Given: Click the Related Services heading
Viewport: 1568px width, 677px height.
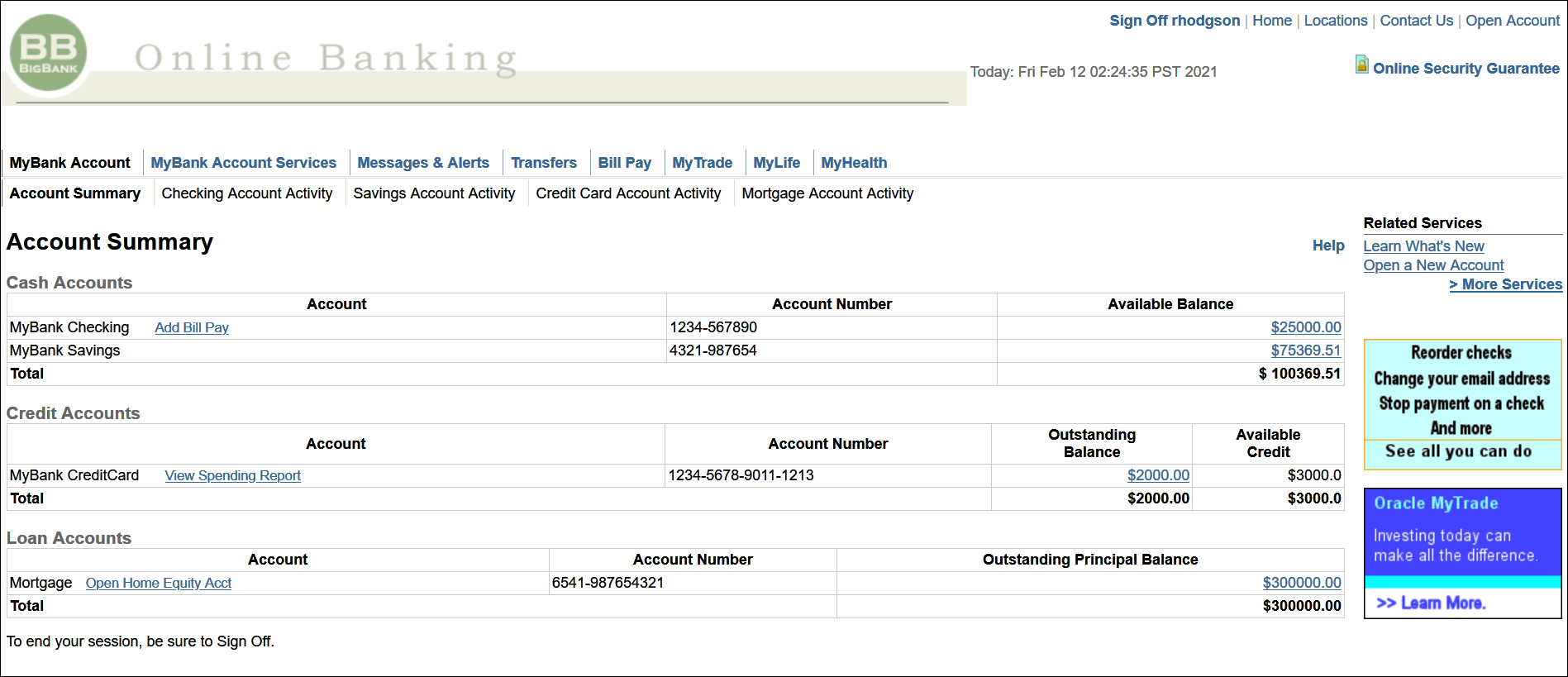Looking at the screenshot, I should point(1423,223).
